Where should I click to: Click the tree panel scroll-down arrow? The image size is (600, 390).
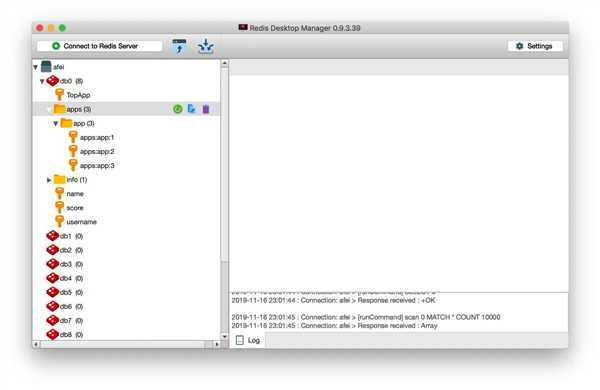[x=225, y=336]
